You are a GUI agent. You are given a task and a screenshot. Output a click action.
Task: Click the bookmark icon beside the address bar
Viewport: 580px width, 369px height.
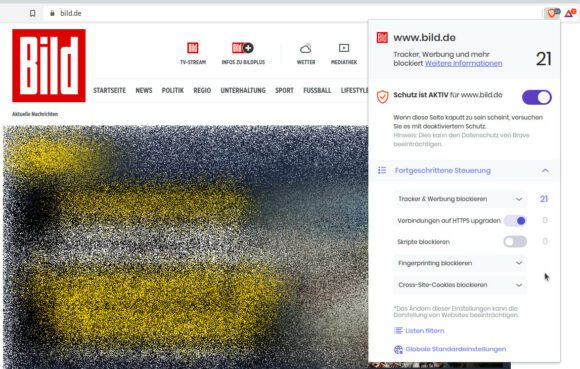33,13
